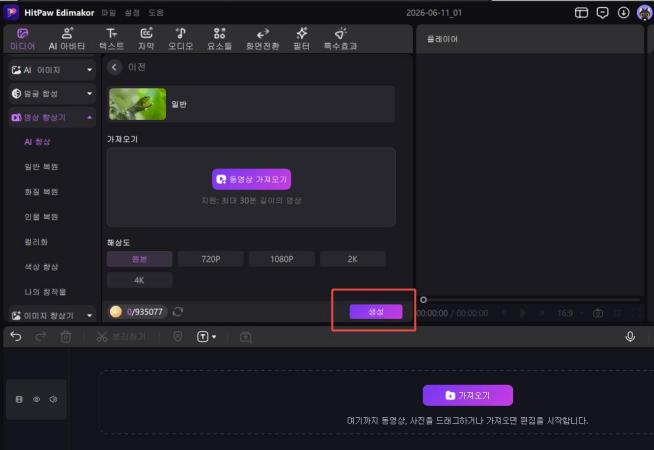Click the purple 생성 generate button

[376, 312]
